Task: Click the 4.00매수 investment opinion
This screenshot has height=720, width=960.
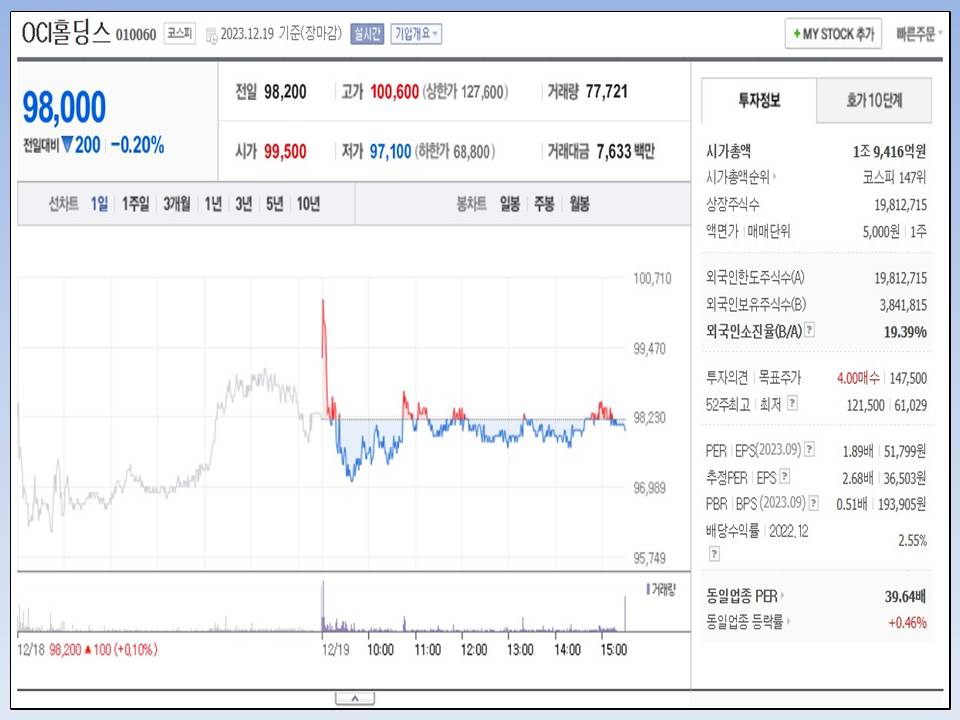Action: (858, 378)
